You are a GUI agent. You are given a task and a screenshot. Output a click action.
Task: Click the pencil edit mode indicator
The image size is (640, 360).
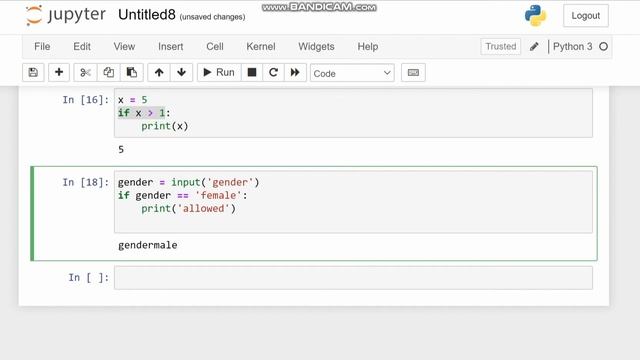(x=534, y=47)
